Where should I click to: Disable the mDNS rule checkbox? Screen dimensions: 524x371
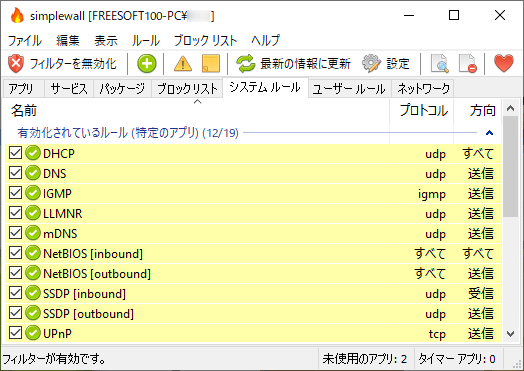[15, 233]
